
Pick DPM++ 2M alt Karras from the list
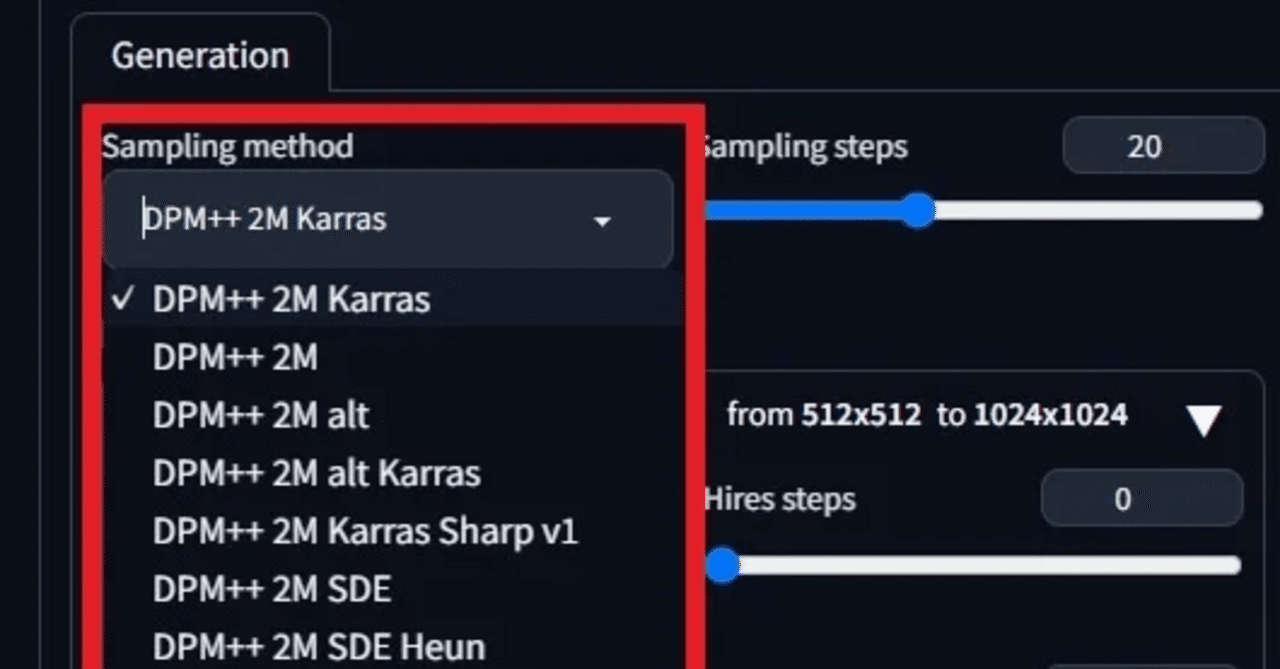316,473
